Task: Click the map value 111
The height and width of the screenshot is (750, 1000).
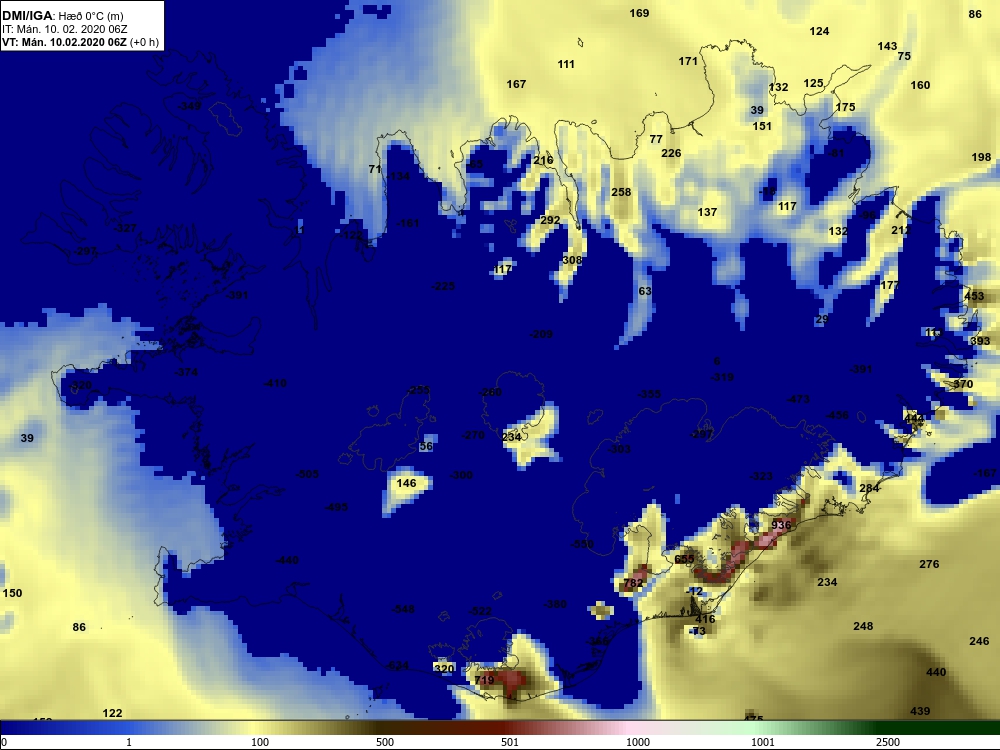Action: pos(566,64)
